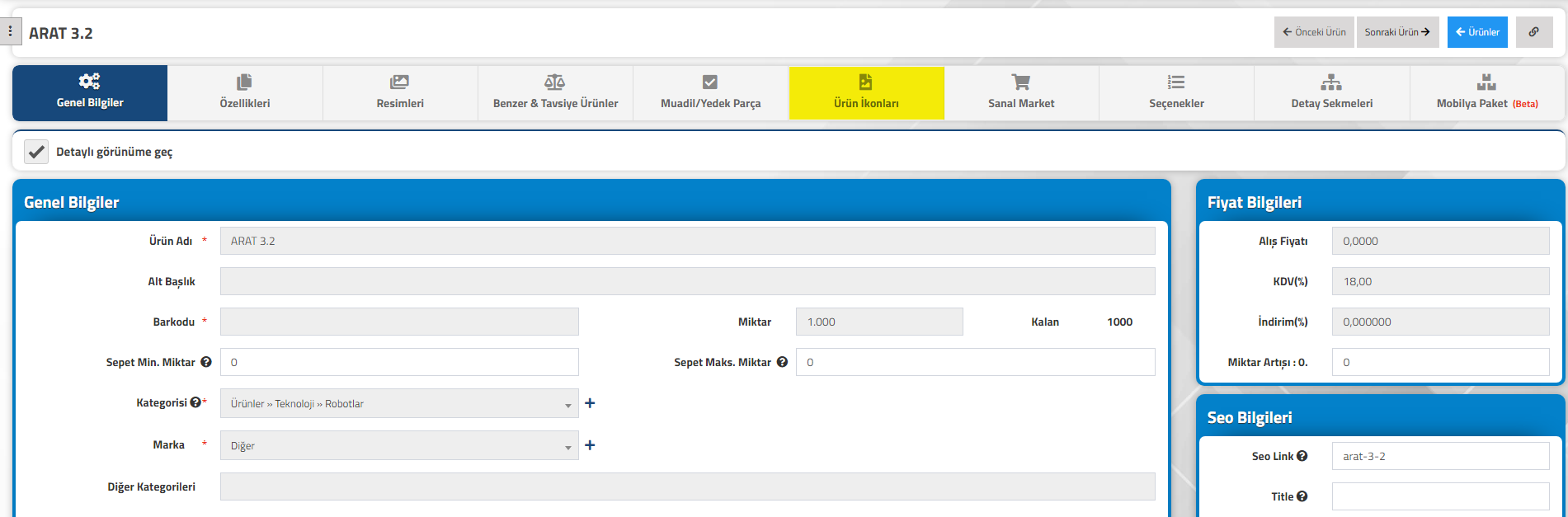Viewport: 1568px width, 517px height.
Task: Go to previous product with Önceki Ürün
Action: click(x=1314, y=32)
